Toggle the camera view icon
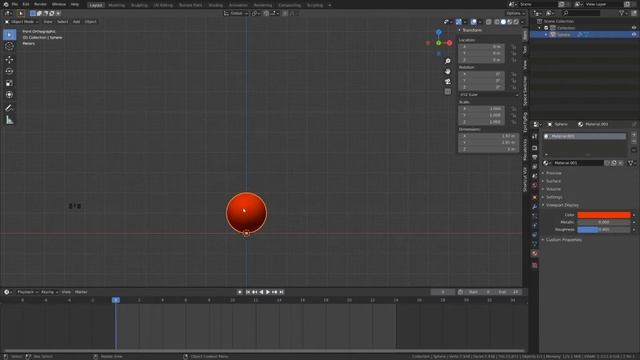The width and height of the screenshot is (640, 360). click(448, 82)
